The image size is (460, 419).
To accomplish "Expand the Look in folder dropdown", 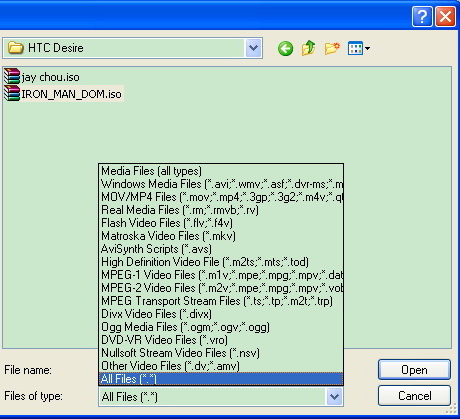I will [x=253, y=48].
